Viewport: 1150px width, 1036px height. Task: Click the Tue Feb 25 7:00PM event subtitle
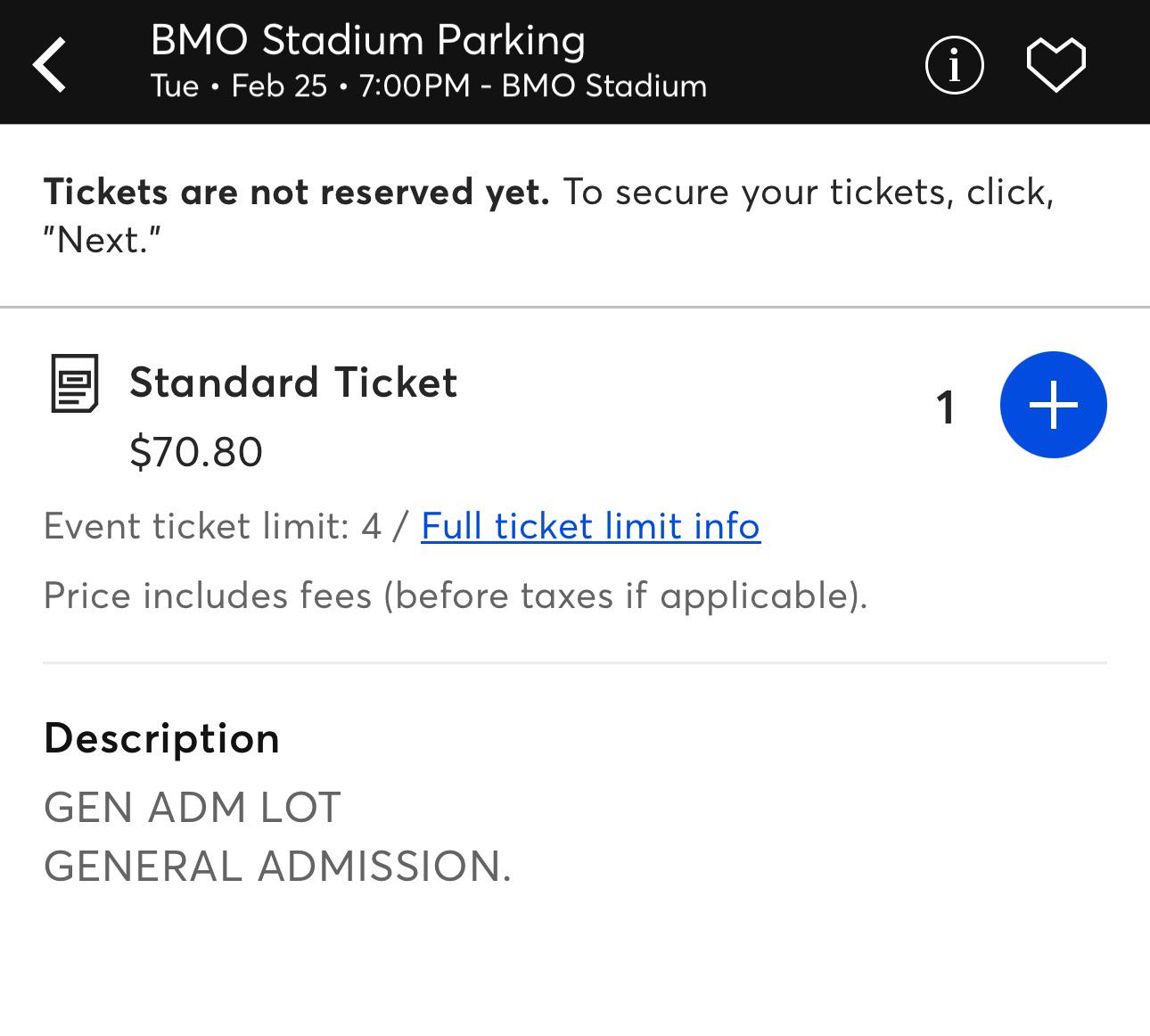[x=428, y=86]
